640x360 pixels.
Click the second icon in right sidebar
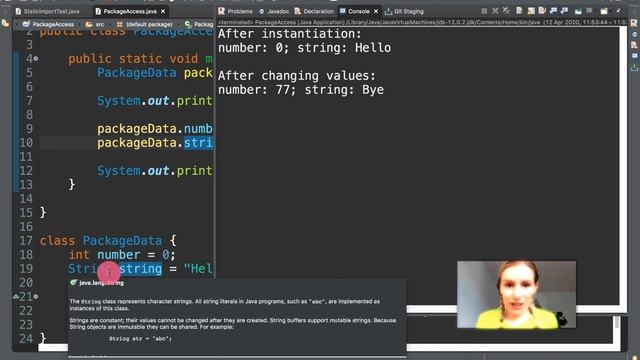(634, 34)
